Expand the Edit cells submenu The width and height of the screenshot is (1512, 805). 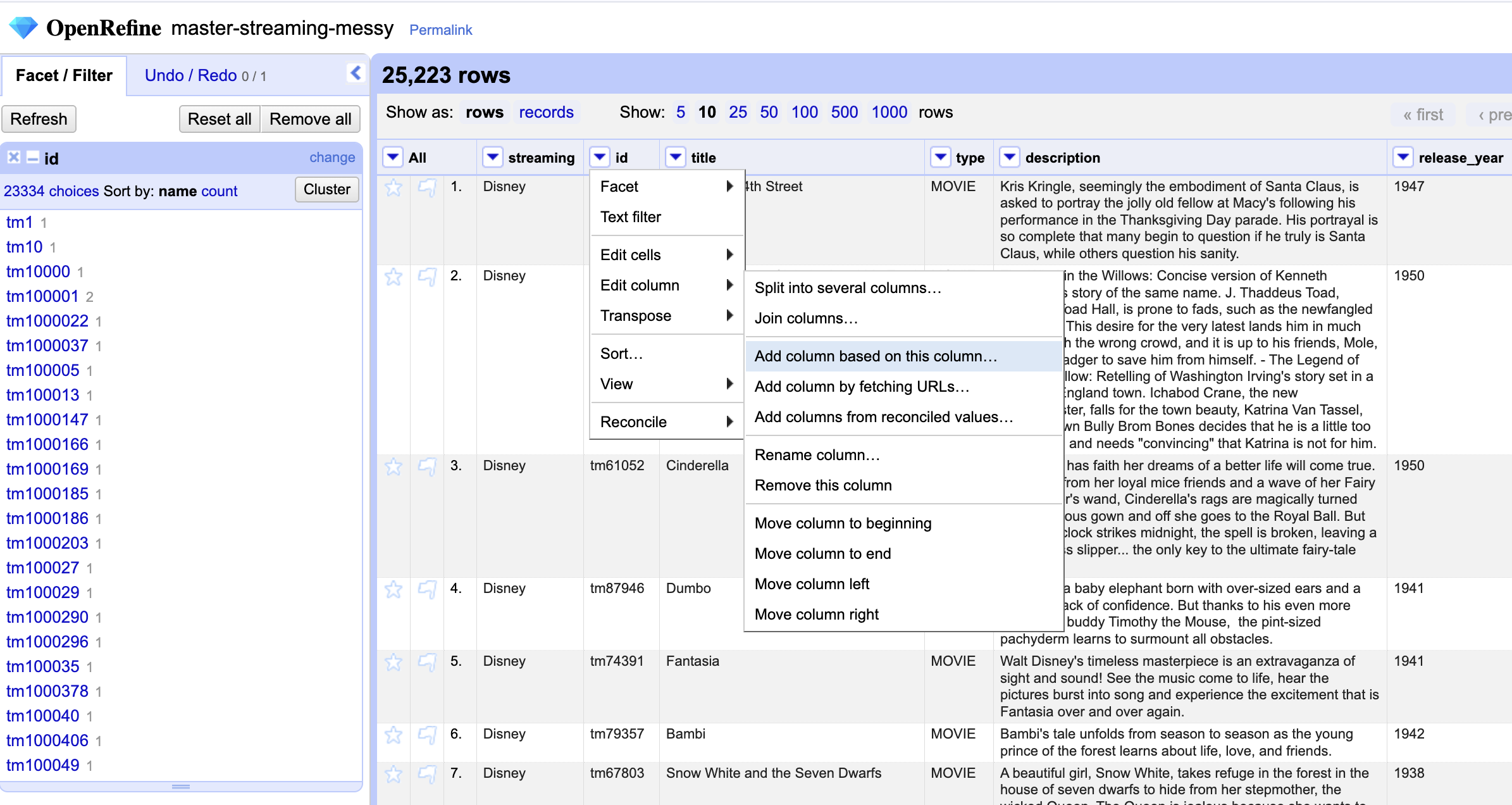[667, 254]
